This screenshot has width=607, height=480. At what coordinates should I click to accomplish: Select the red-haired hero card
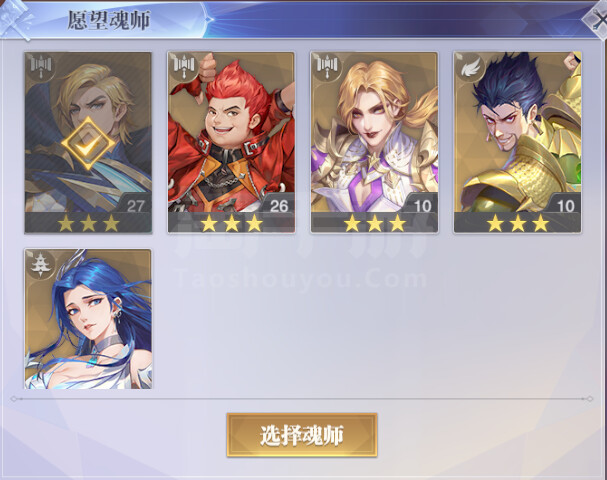click(x=231, y=142)
